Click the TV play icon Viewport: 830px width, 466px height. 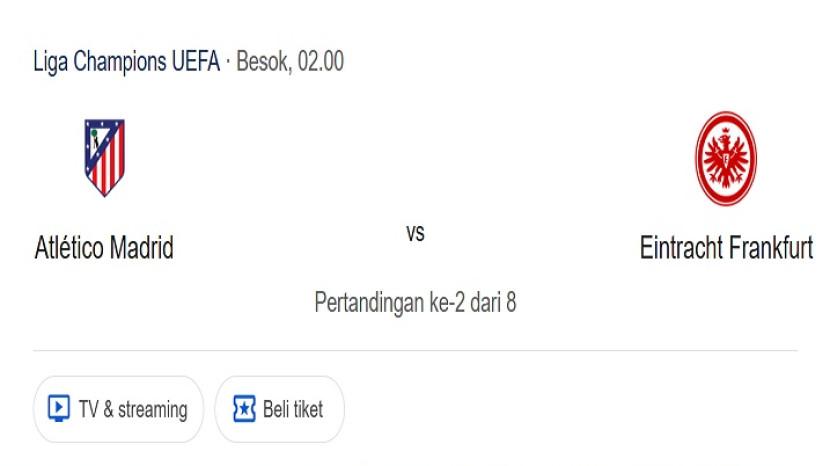point(59,409)
